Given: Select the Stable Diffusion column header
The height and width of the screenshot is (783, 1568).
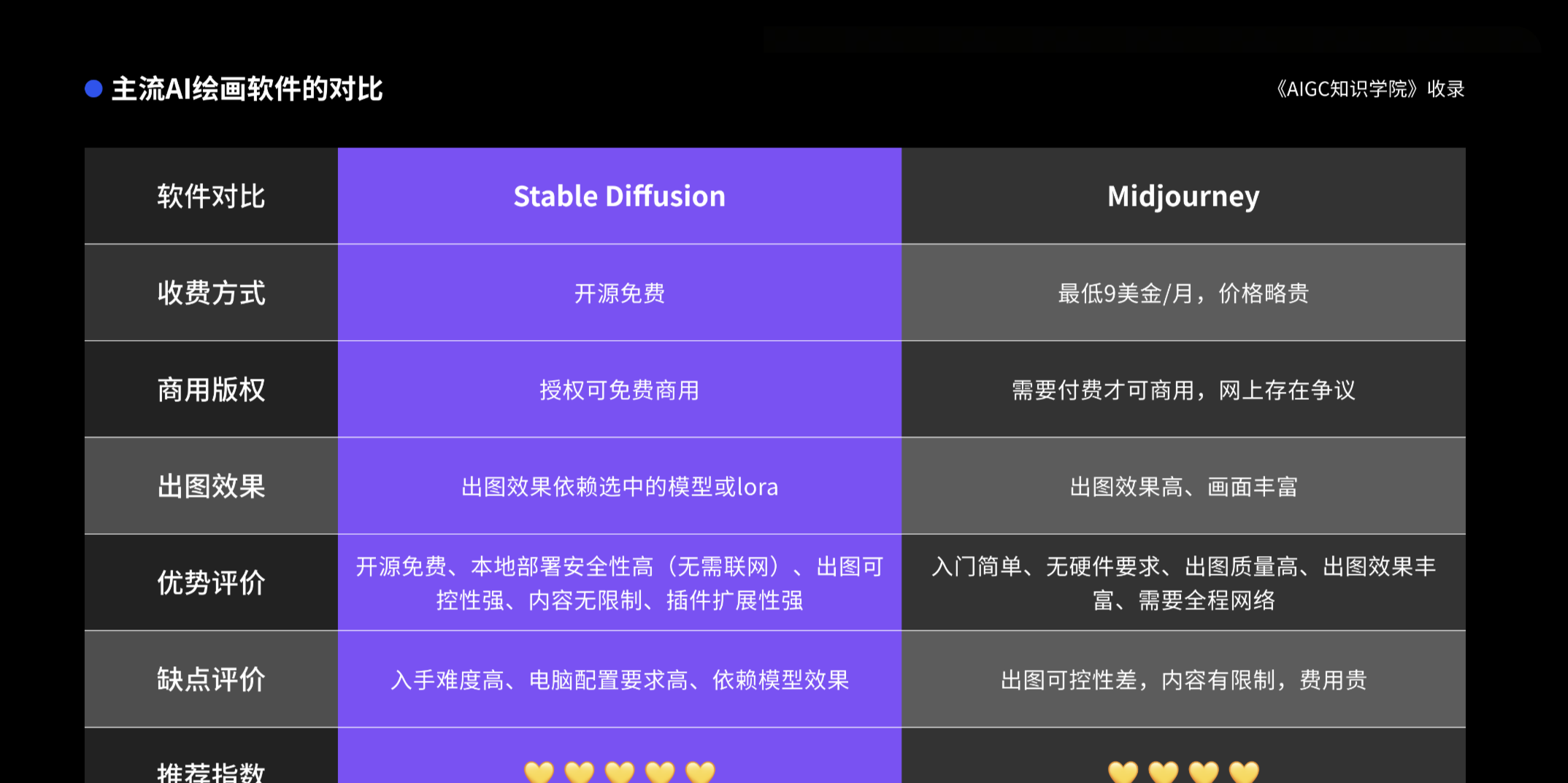Looking at the screenshot, I should click(x=620, y=196).
